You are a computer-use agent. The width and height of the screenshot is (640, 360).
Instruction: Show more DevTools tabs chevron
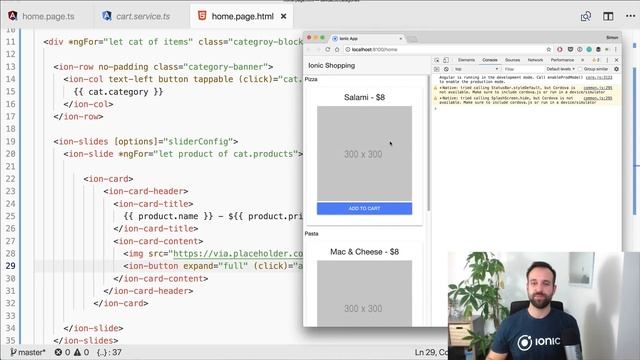coord(582,60)
